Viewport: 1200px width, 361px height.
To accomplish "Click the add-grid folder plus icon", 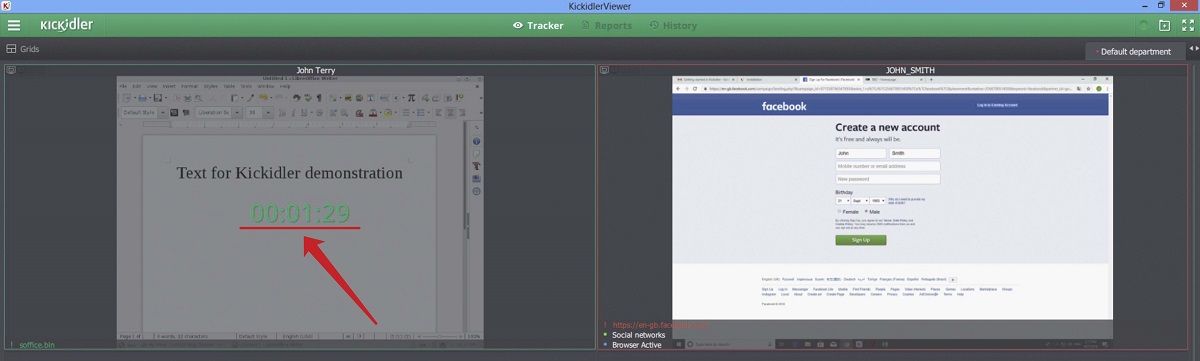I will [1164, 25].
